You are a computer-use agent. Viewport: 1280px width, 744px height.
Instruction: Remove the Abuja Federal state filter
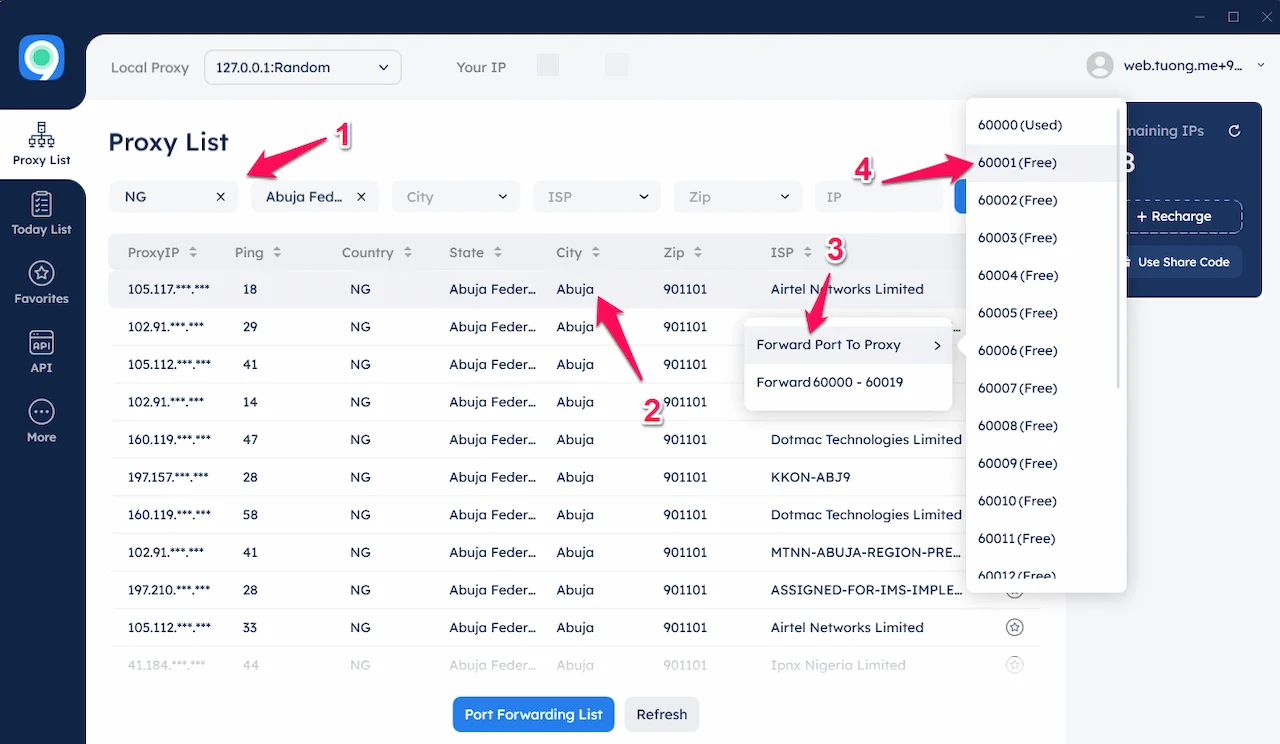coord(361,197)
